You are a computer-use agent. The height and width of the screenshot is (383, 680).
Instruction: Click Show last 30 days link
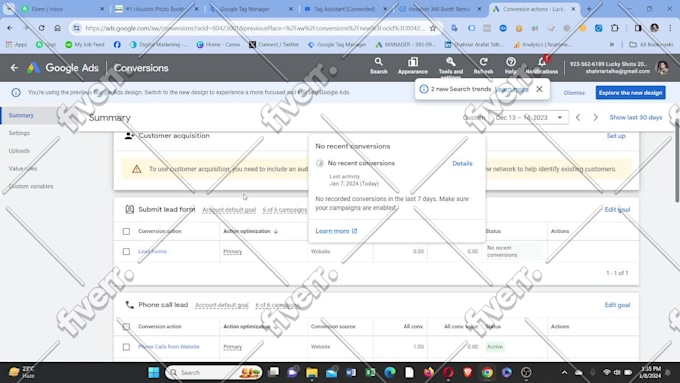point(636,118)
